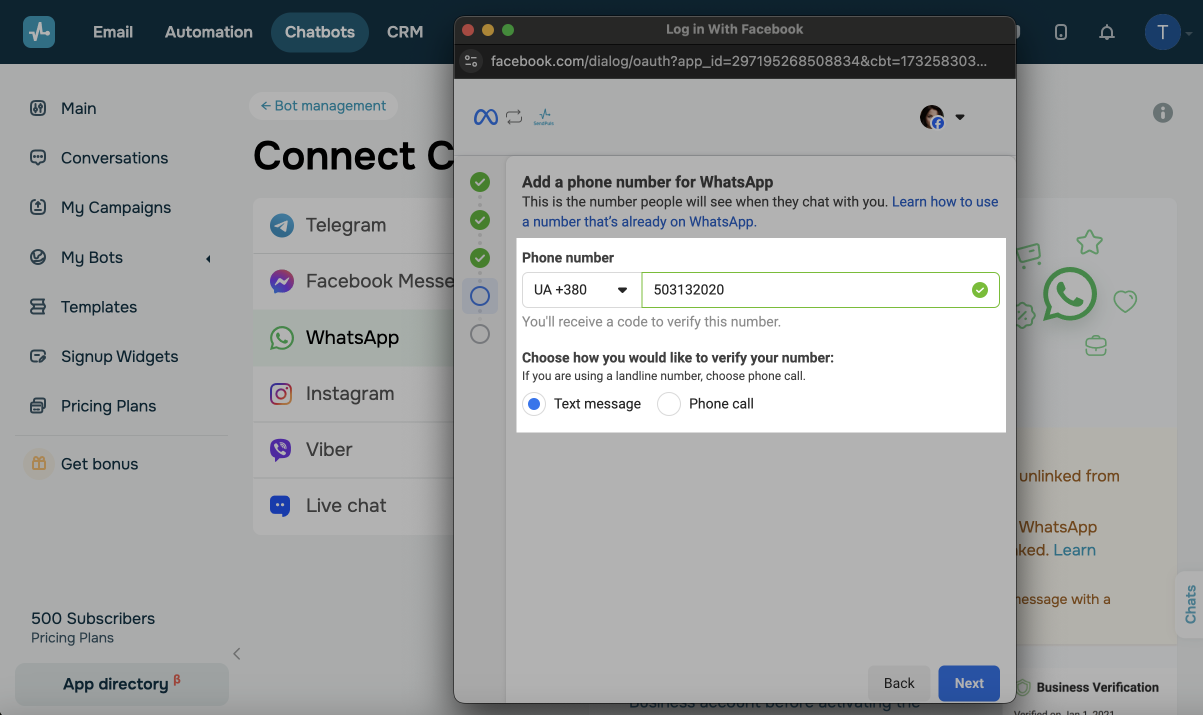
Task: Click the Instagram logo icon
Action: coord(281,393)
